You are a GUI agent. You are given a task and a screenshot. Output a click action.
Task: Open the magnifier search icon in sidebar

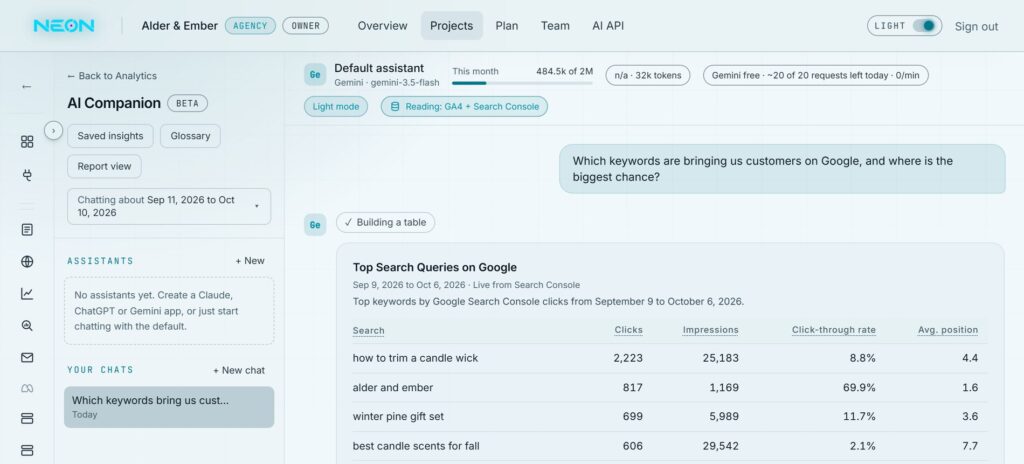pos(27,325)
